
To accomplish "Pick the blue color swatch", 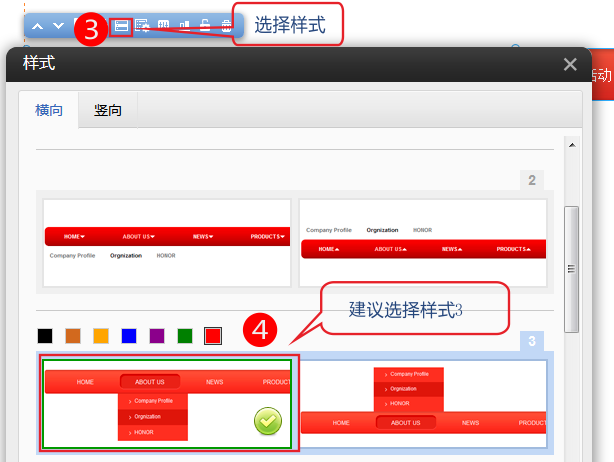I will tap(129, 337).
